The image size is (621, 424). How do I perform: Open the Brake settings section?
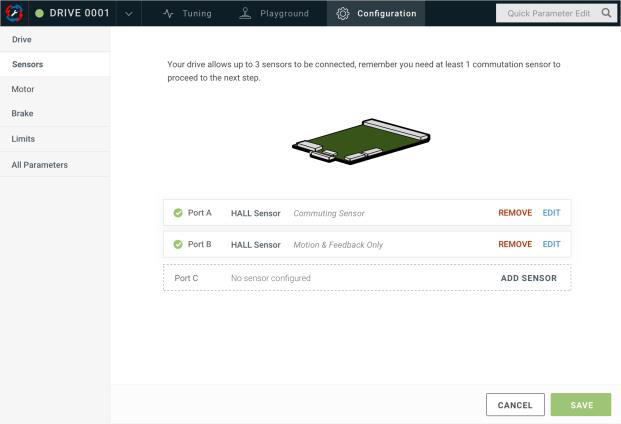pyautogui.click(x=22, y=114)
